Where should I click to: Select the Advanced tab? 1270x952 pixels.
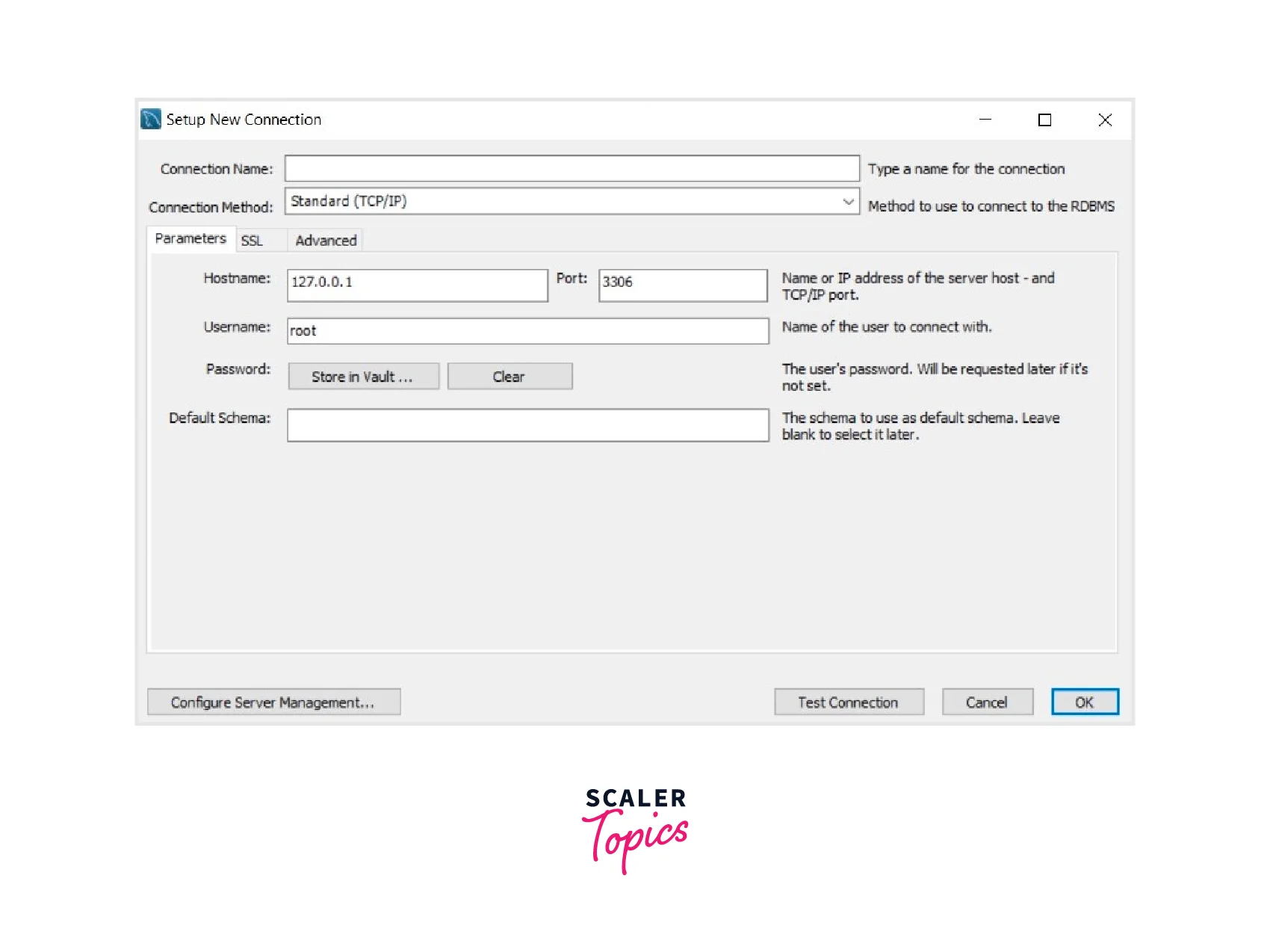(x=326, y=241)
